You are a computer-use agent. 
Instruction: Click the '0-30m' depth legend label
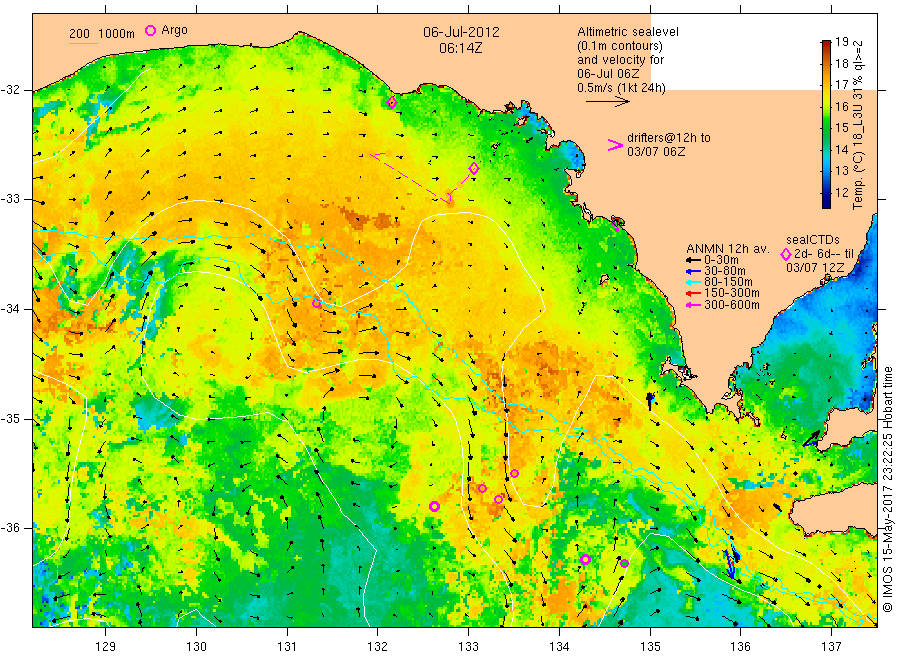pyautogui.click(x=721, y=260)
